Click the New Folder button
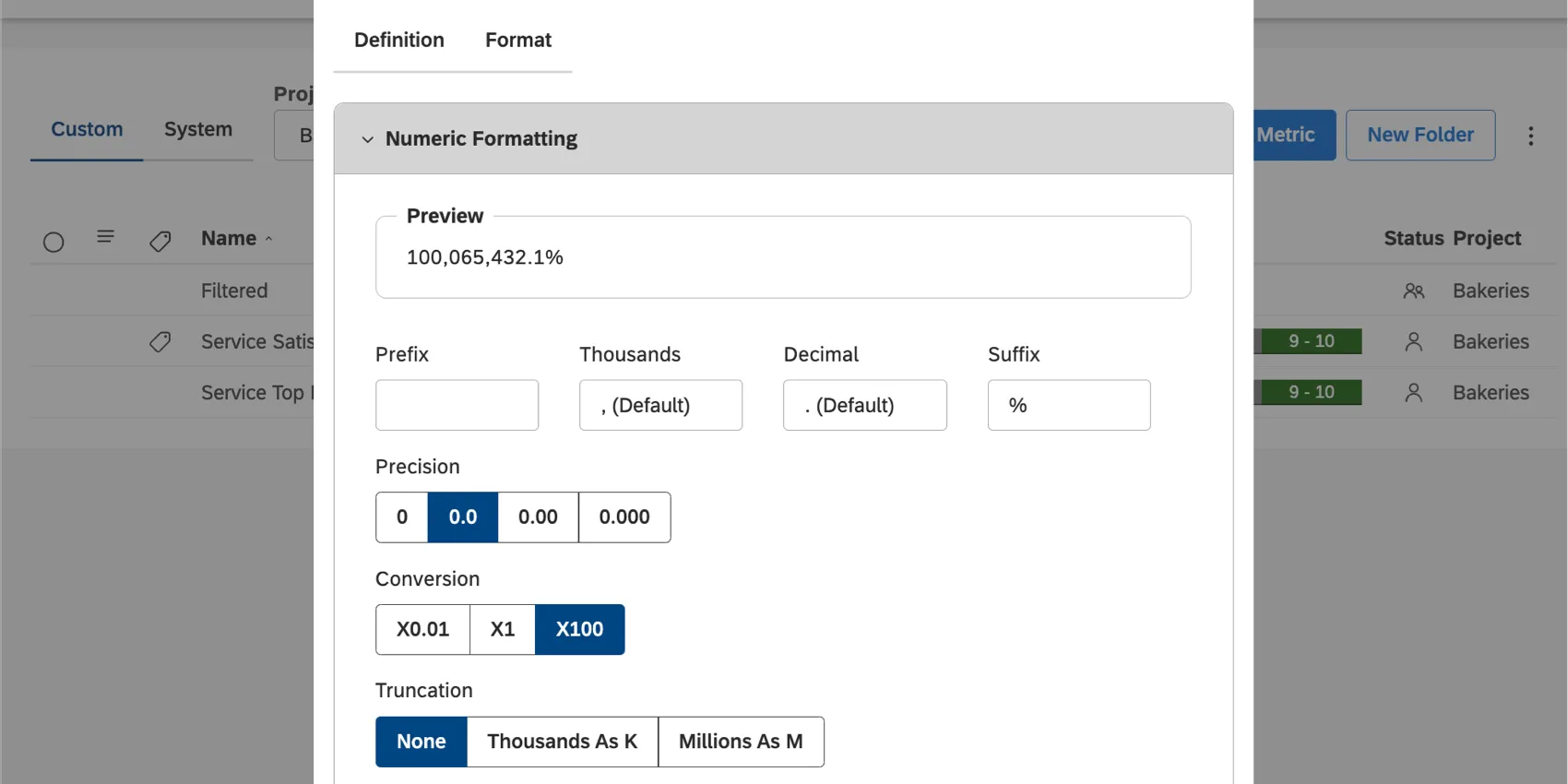Viewport: 1568px width, 784px height. [1420, 136]
